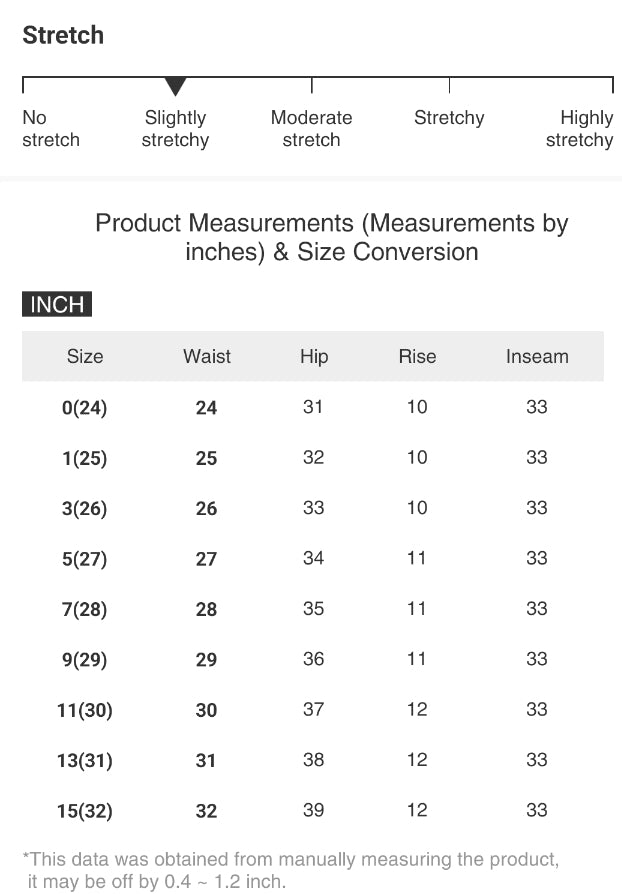Click the Size column header
Screen dimensions: 622x894
click(85, 356)
